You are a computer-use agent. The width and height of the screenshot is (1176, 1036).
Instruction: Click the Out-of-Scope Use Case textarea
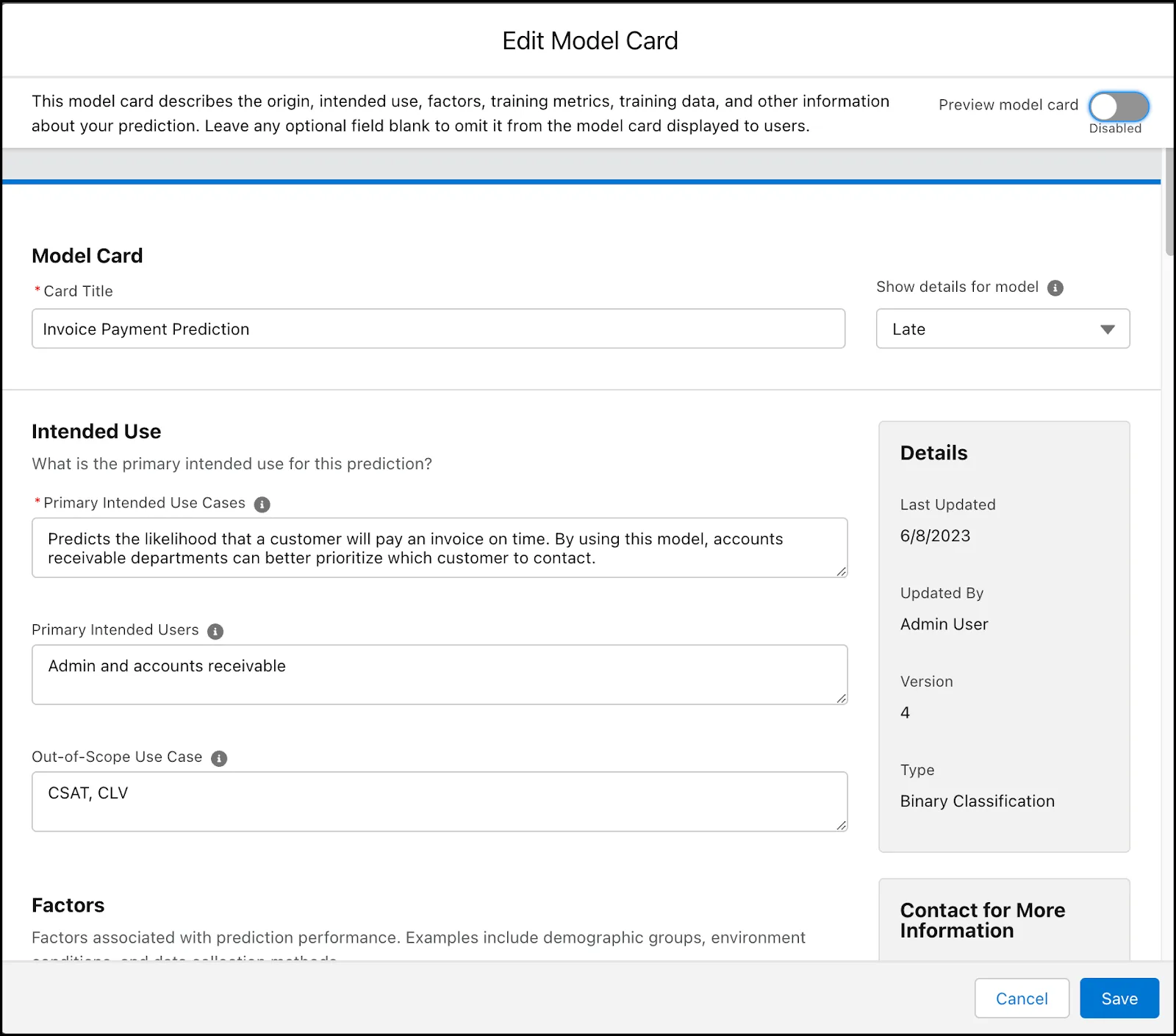click(440, 801)
